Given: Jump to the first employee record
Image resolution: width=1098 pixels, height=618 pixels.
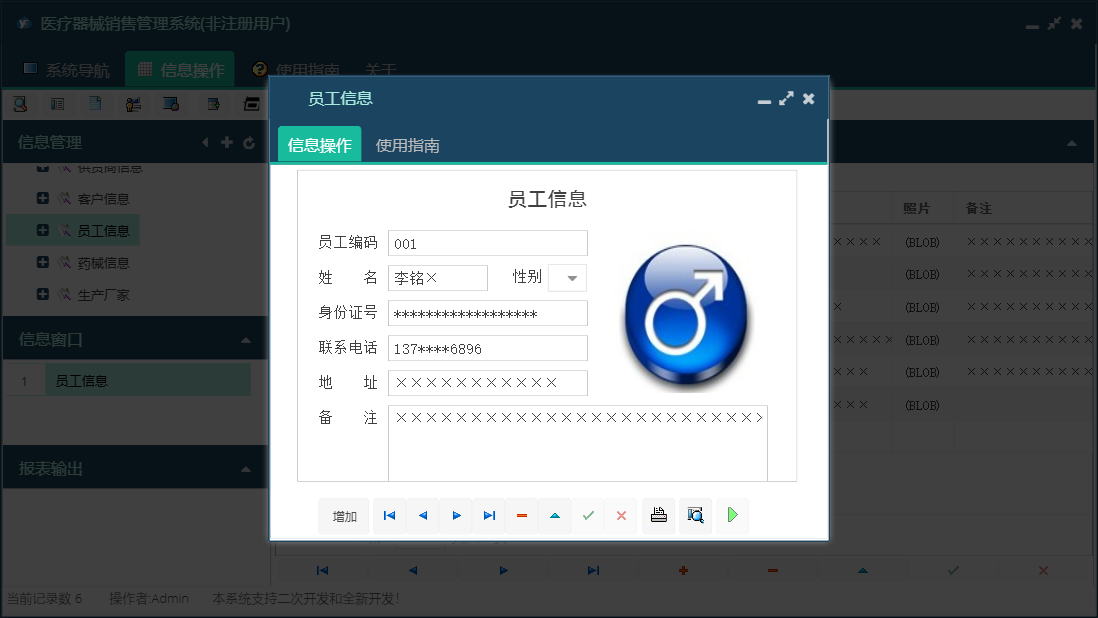Looking at the screenshot, I should coord(389,515).
